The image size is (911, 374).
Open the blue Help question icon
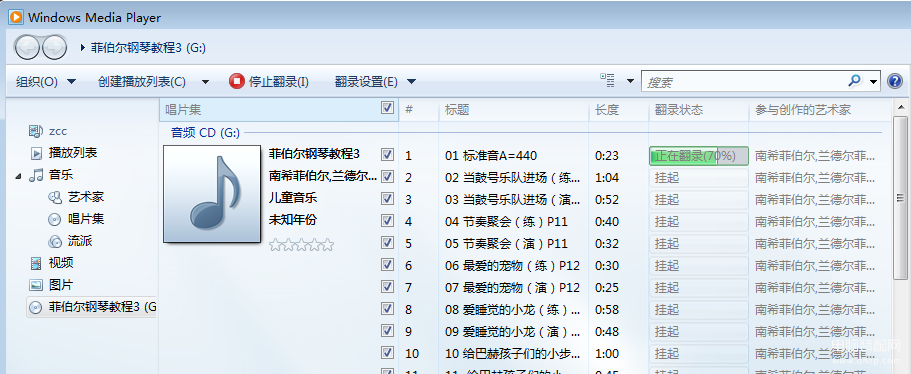click(895, 81)
